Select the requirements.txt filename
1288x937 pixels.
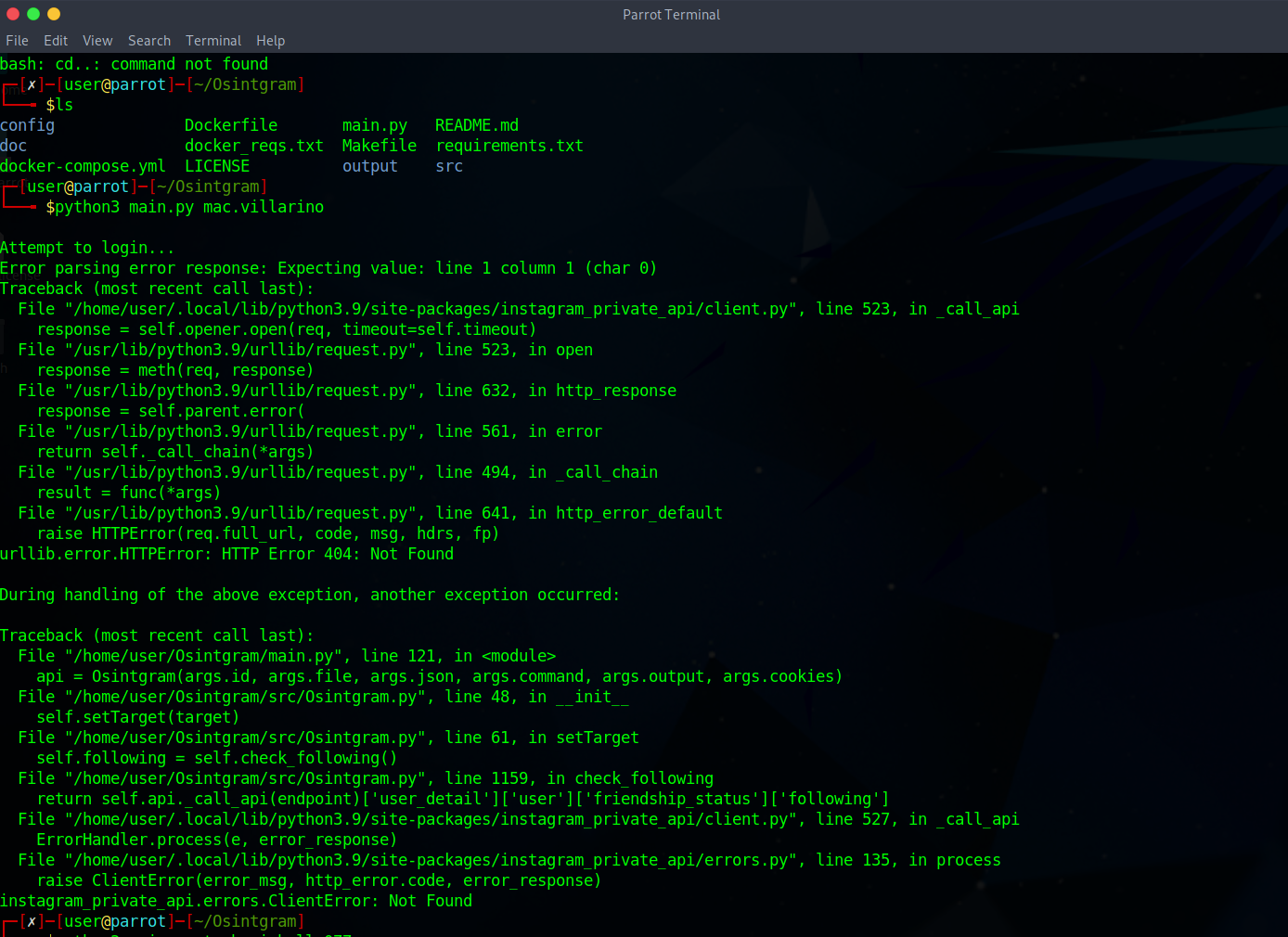(x=509, y=145)
